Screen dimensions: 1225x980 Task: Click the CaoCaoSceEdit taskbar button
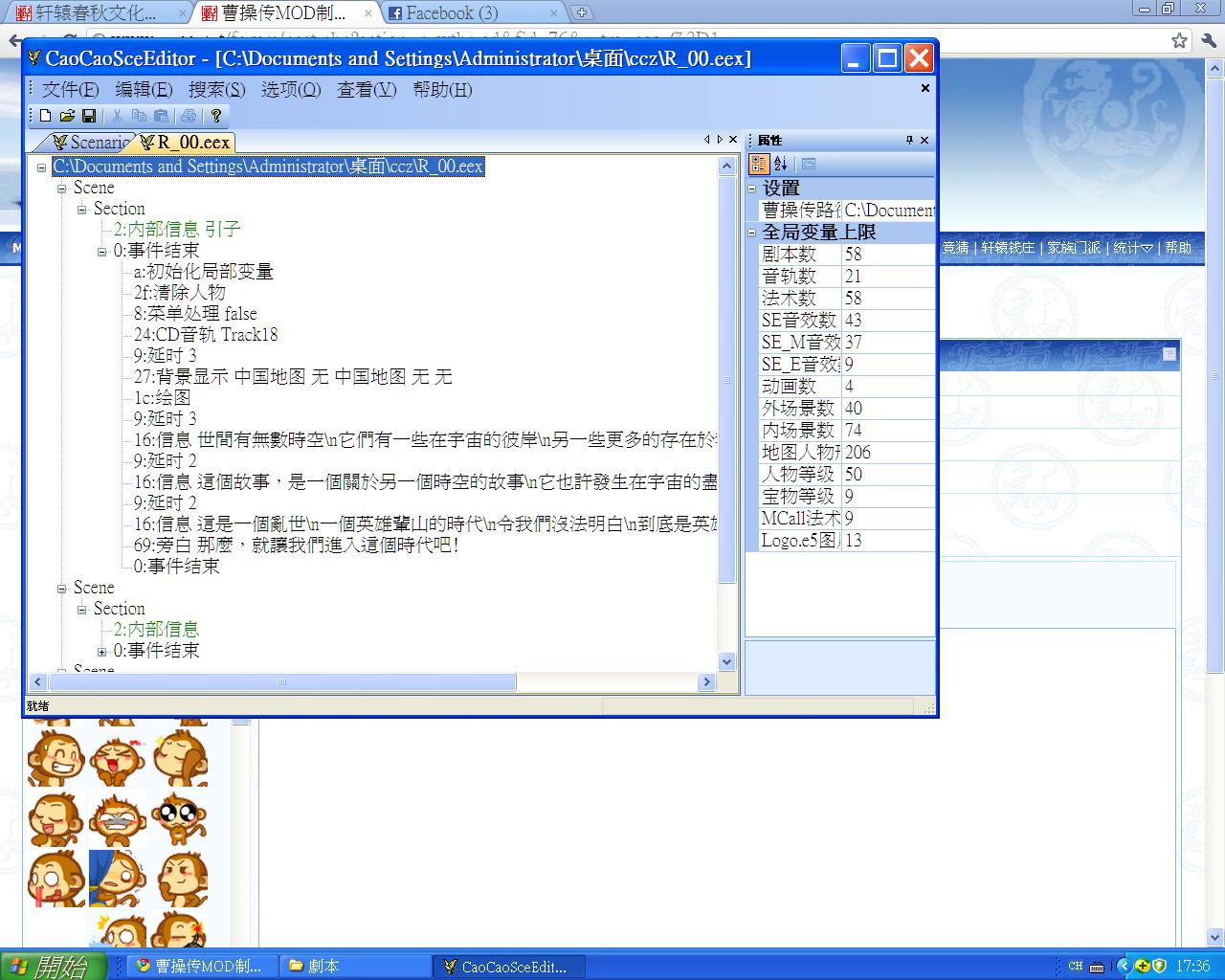[509, 967]
